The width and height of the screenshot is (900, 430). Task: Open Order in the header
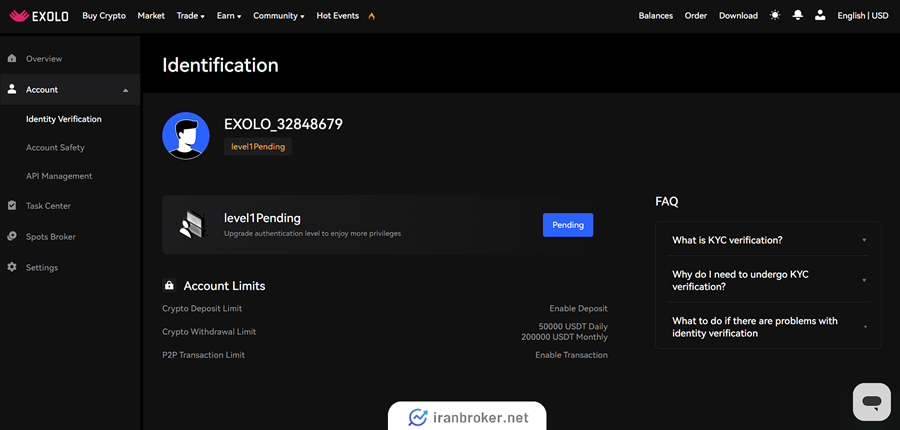pyautogui.click(x=696, y=16)
